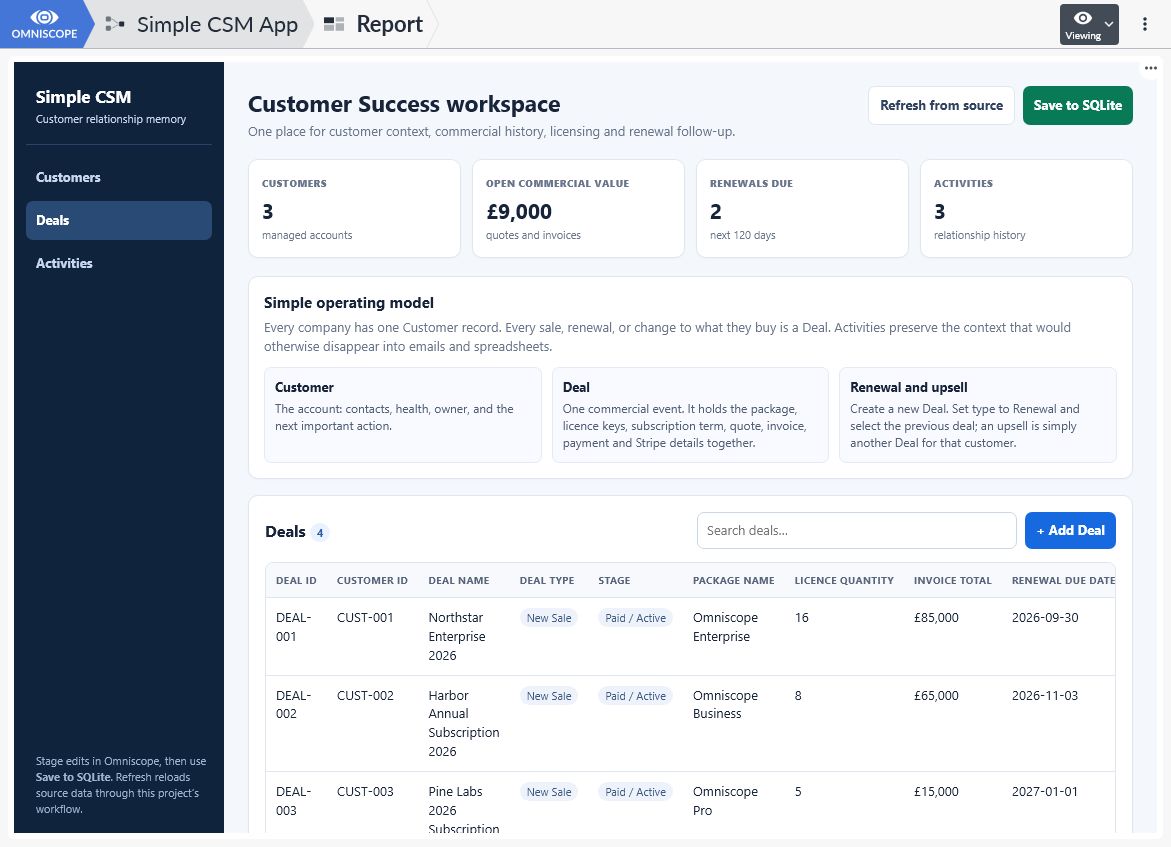Screen dimensions: 1171x847
Task: Click the CUST-002 cell
Action: (365, 695)
